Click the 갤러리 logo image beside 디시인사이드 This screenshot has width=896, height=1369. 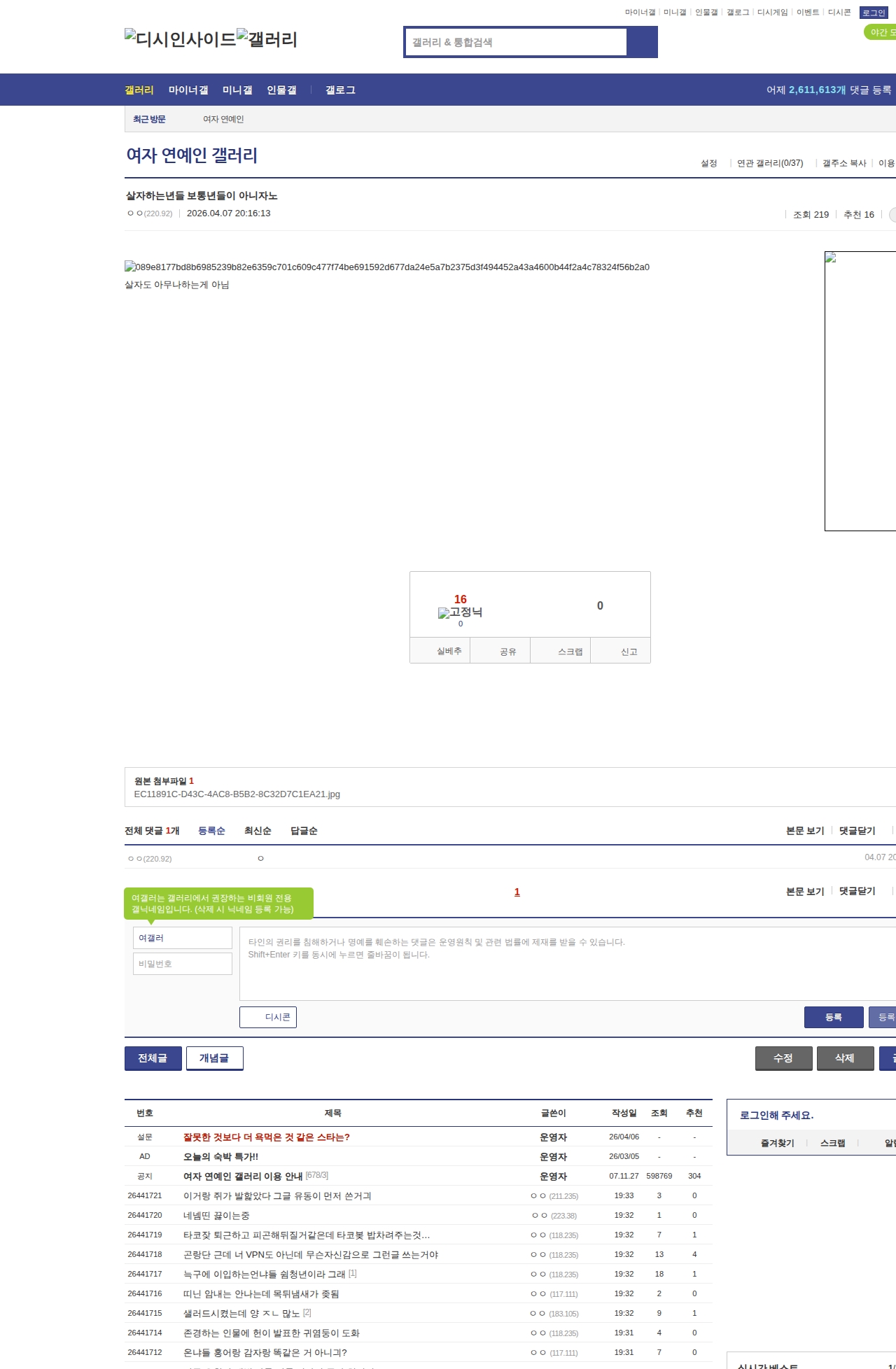(x=267, y=39)
